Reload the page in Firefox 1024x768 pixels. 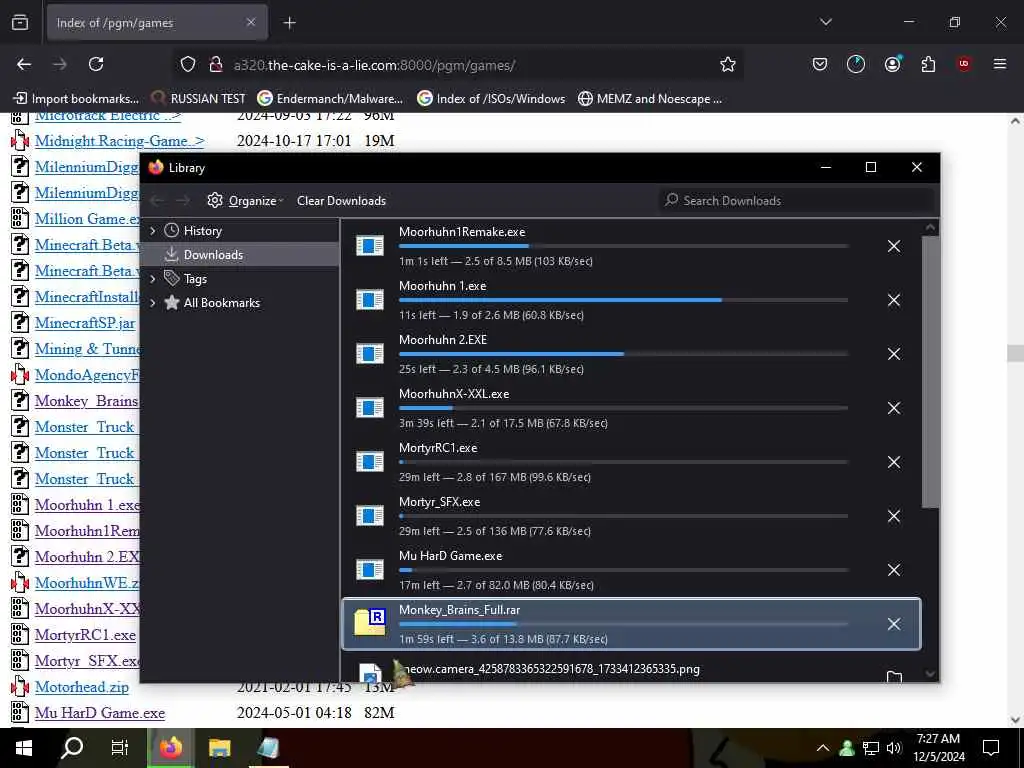96,64
